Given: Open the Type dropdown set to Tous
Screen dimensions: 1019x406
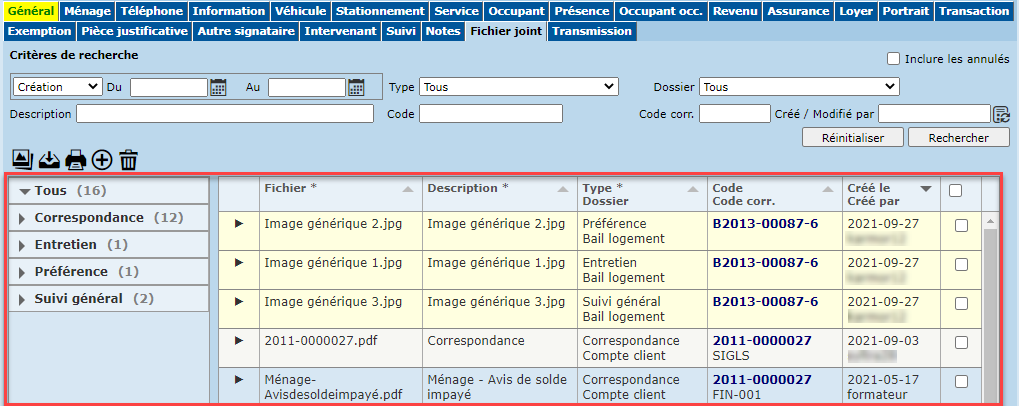Looking at the screenshot, I should point(518,87).
